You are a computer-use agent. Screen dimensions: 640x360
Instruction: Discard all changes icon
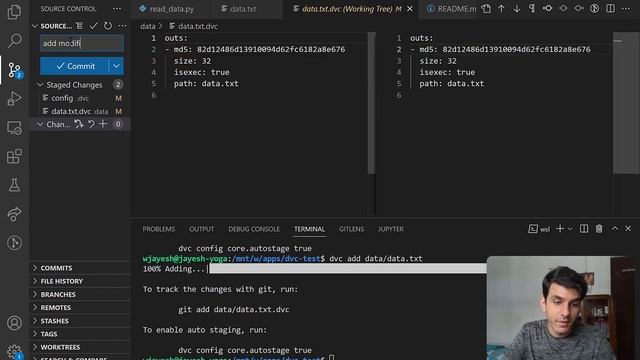[91, 124]
